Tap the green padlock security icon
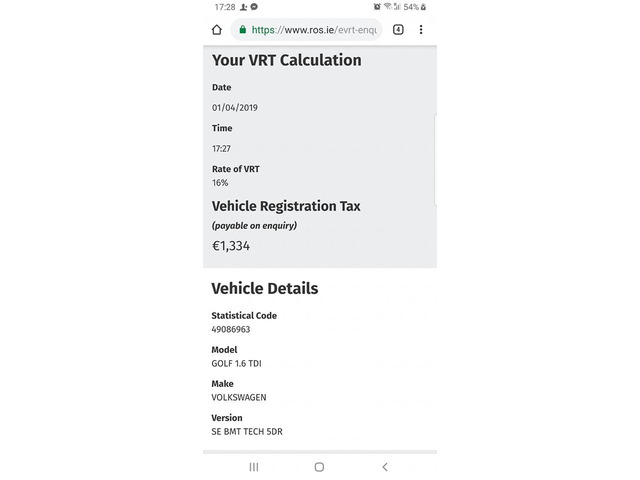Image resolution: width=640 pixels, height=480 pixels. [x=241, y=30]
